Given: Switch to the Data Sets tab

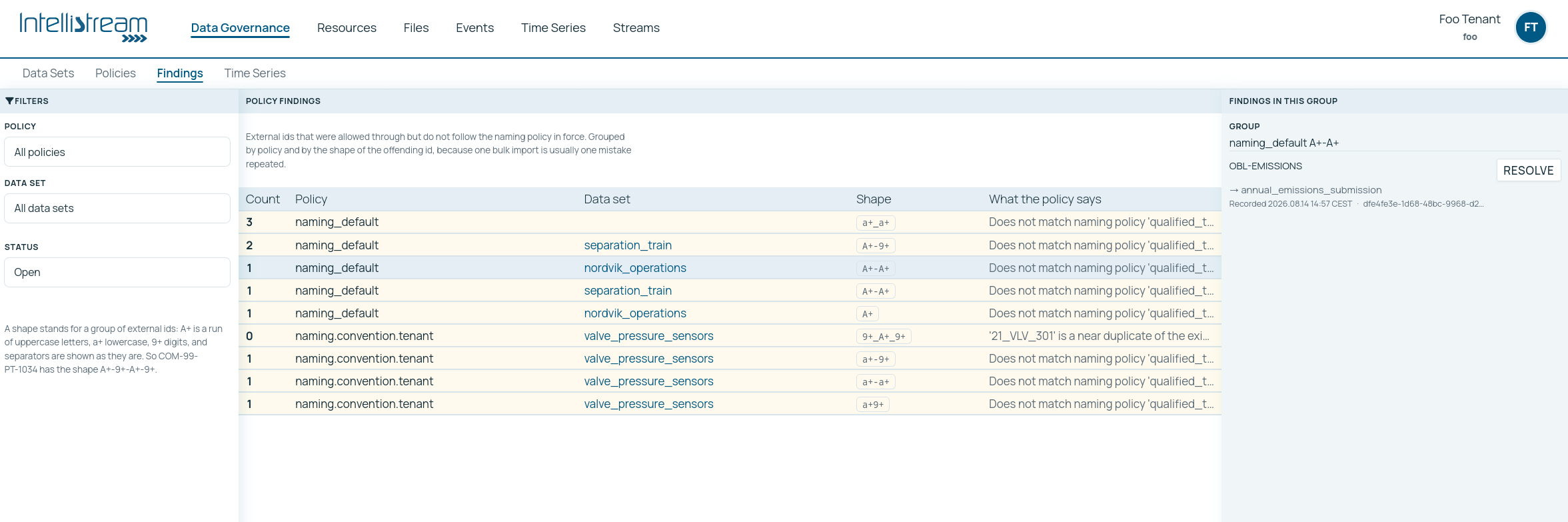Looking at the screenshot, I should point(48,73).
